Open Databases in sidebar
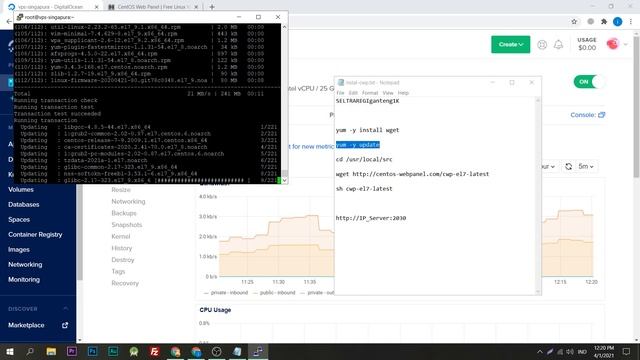The width and height of the screenshot is (640, 360). click(x=24, y=204)
